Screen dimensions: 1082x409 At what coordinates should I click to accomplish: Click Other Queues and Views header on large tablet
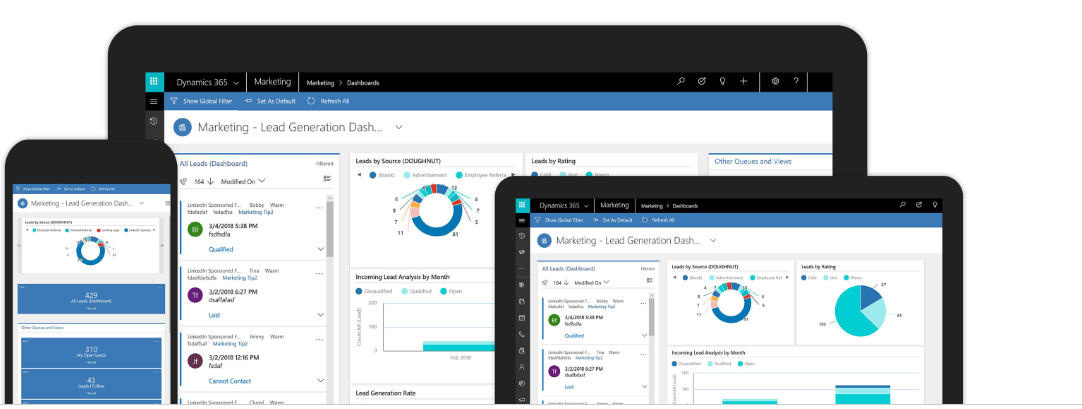pyautogui.click(x=753, y=161)
